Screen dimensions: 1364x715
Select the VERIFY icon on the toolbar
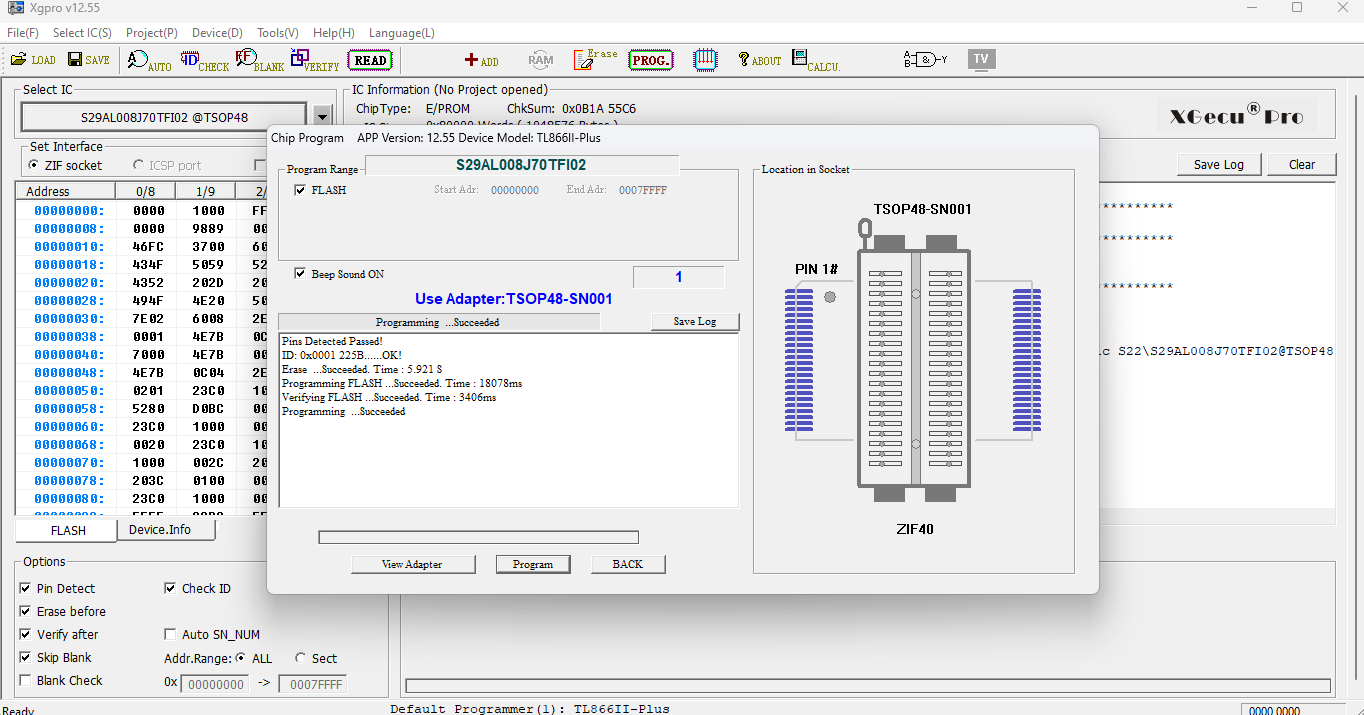tap(314, 59)
